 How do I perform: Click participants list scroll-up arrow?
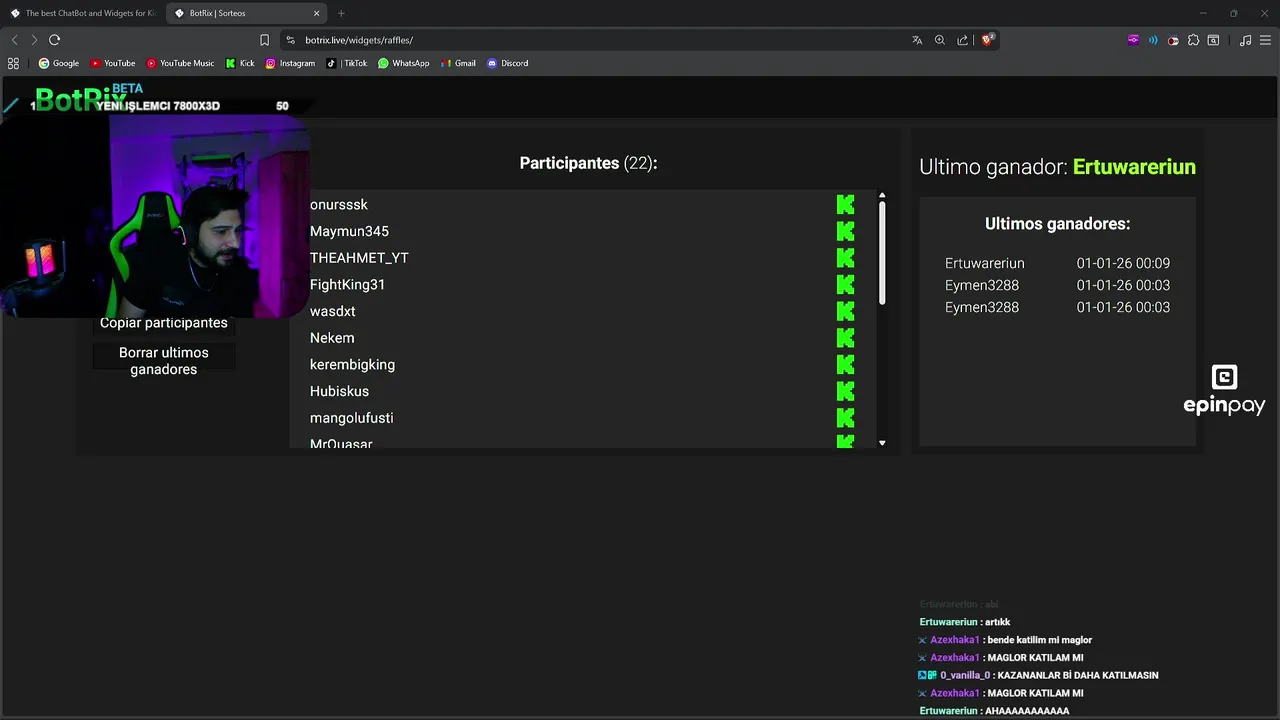tap(882, 196)
